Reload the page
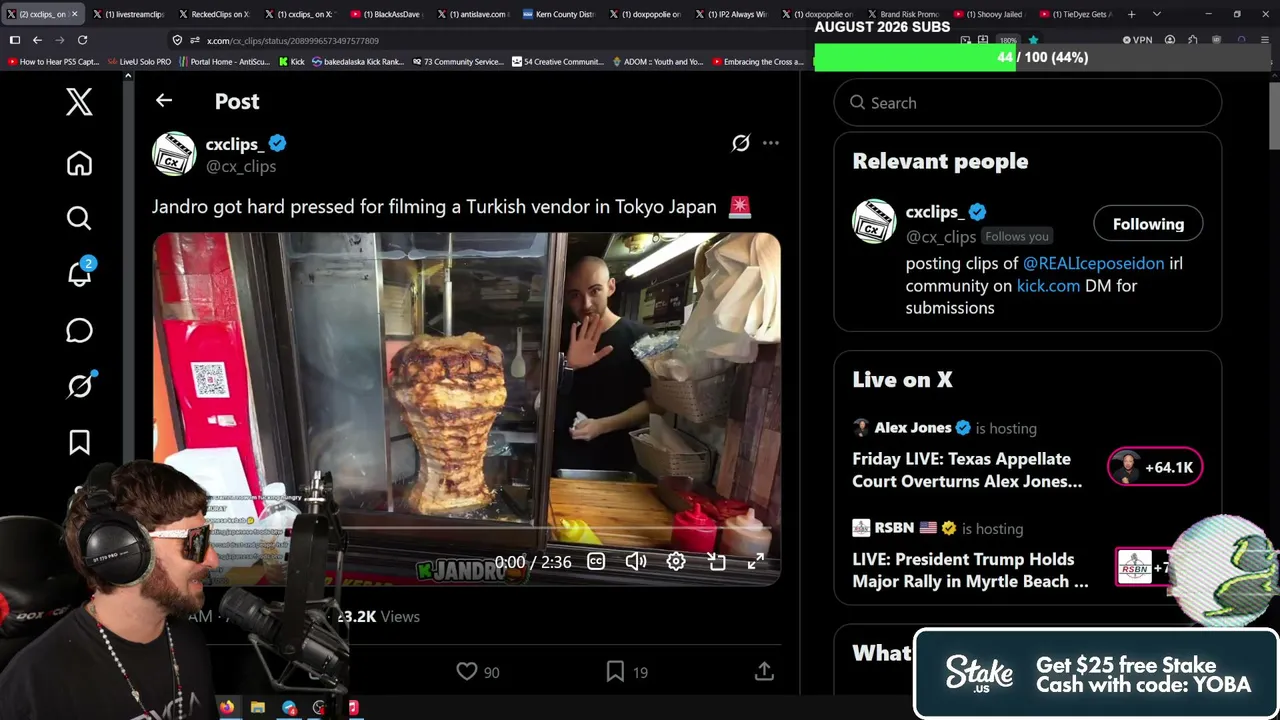The height and width of the screenshot is (720, 1280). tap(82, 40)
